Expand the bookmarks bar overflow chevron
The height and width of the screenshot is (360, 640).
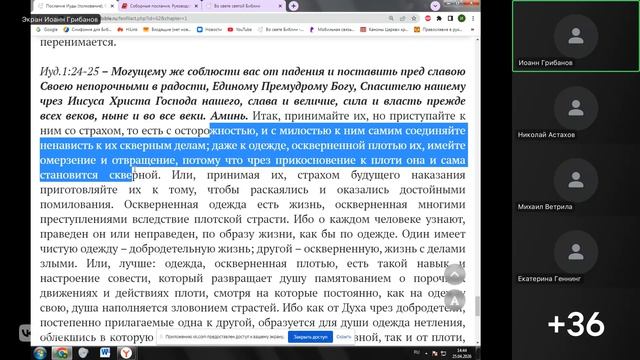472,29
